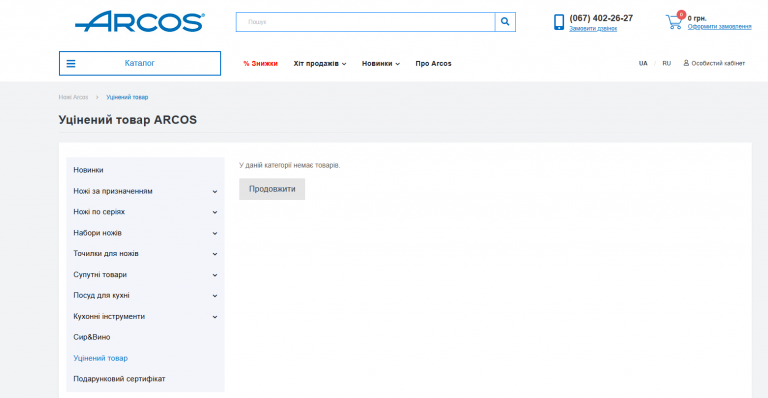Open Сир&Вино category
768x398 pixels.
click(x=92, y=337)
